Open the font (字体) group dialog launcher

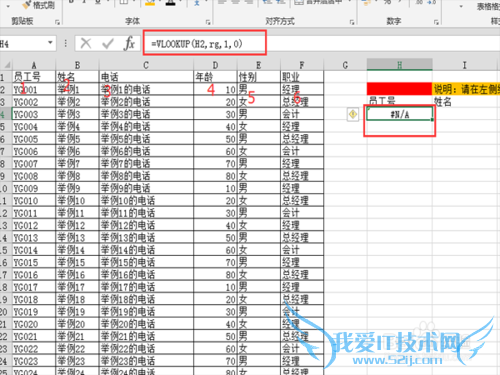coord(208,22)
